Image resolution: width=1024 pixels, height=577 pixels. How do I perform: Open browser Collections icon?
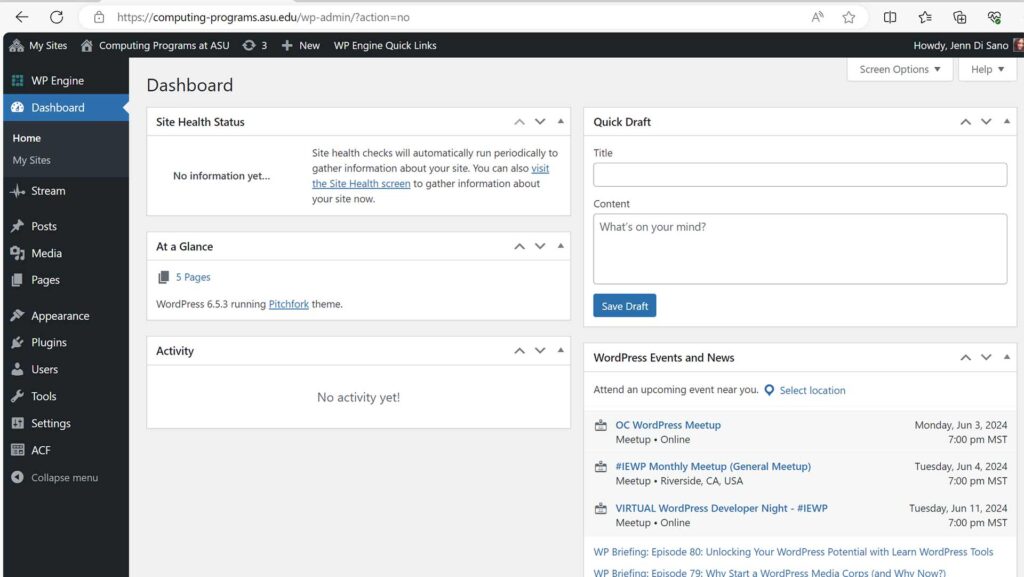tap(959, 18)
